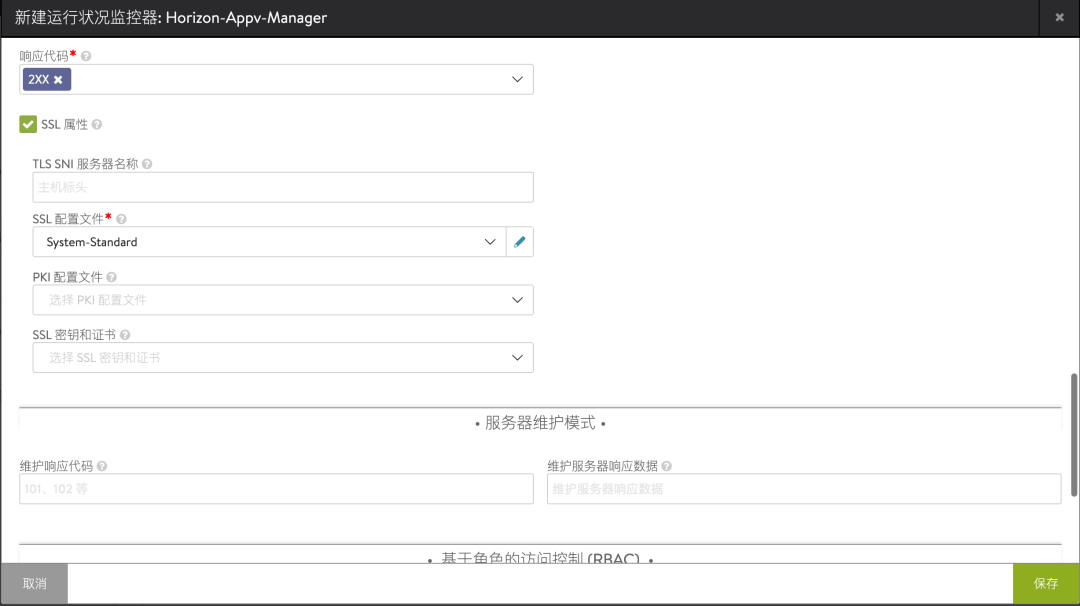Open help icon next to 维护服务器响应数据
This screenshot has height=606, width=1080.
point(667,466)
